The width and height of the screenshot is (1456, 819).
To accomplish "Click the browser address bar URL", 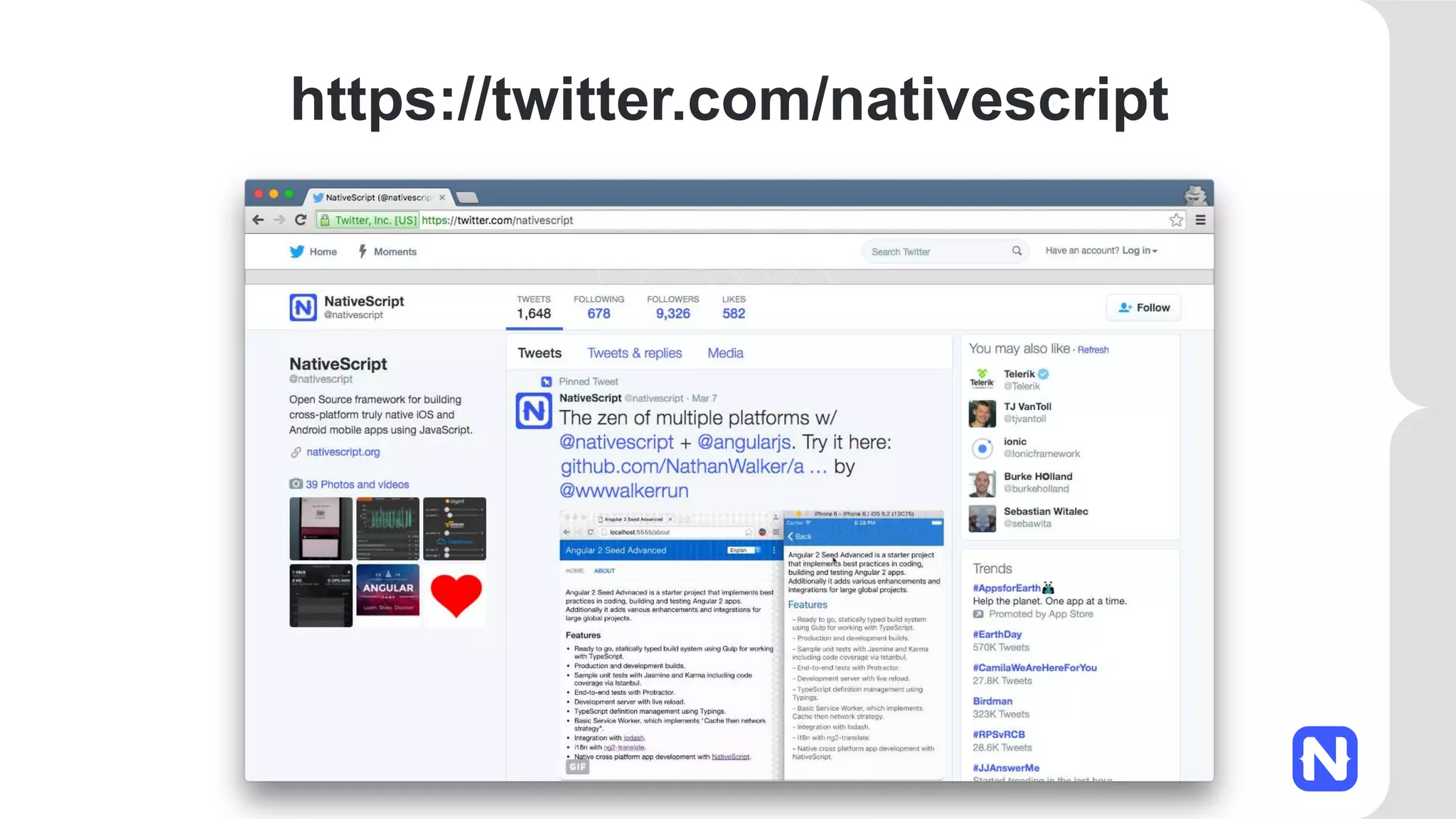I will pyautogui.click(x=498, y=220).
